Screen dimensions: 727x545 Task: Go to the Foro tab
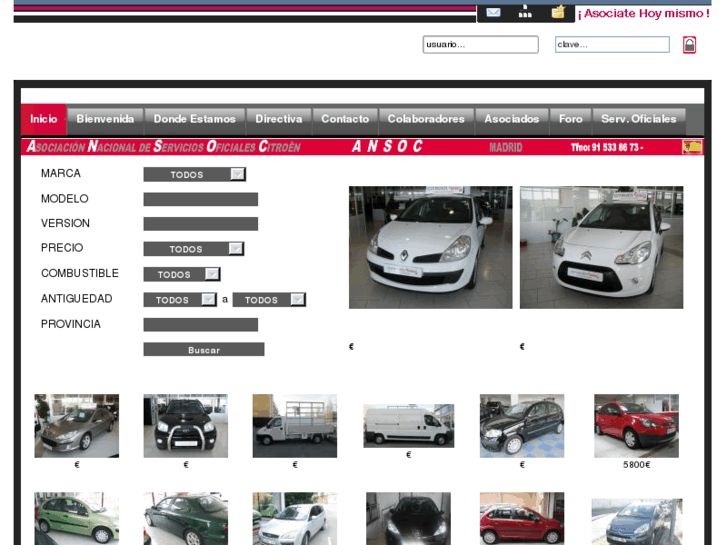[x=570, y=119]
